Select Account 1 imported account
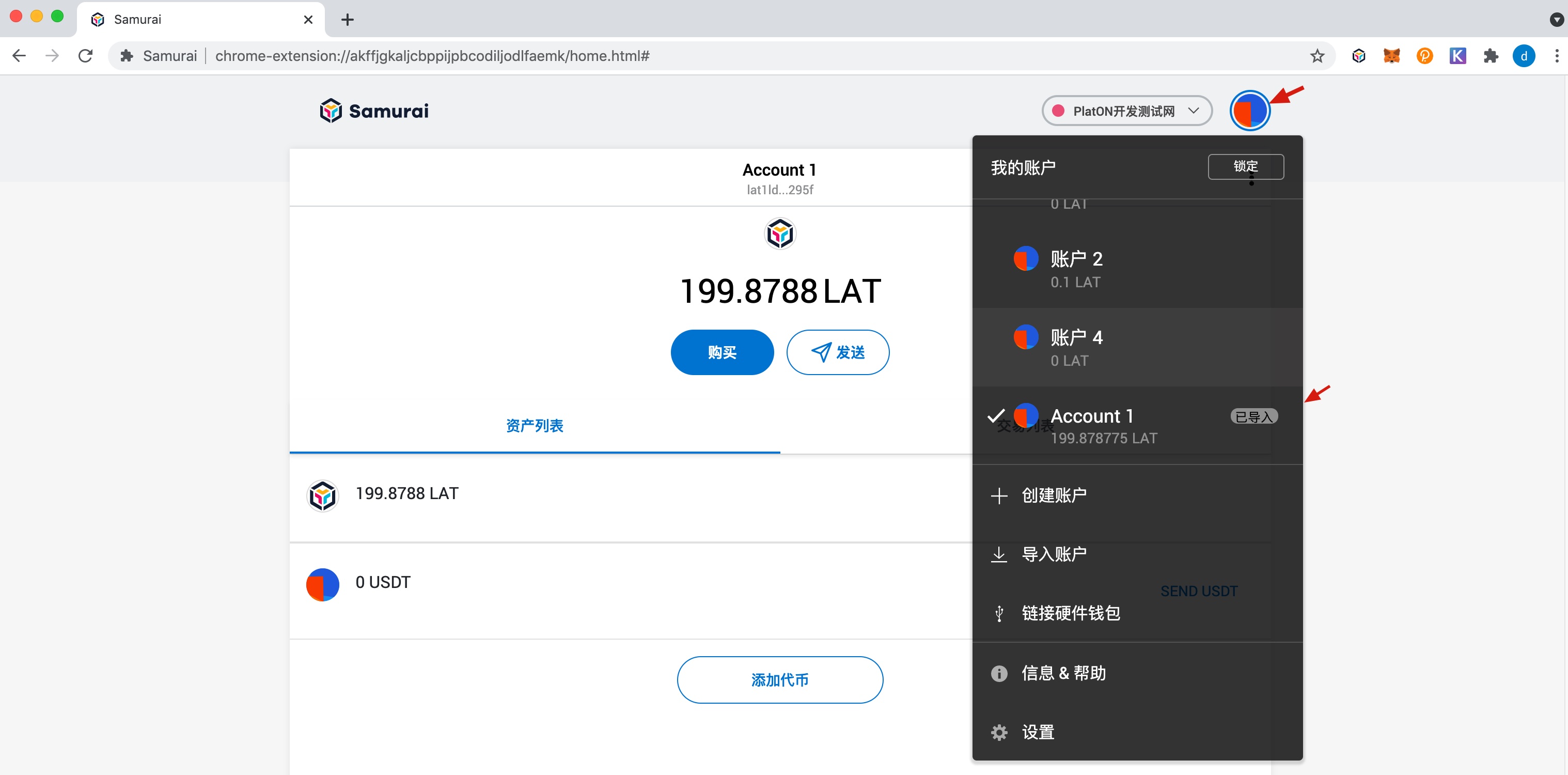This screenshot has height=775, width=1568. click(1137, 426)
